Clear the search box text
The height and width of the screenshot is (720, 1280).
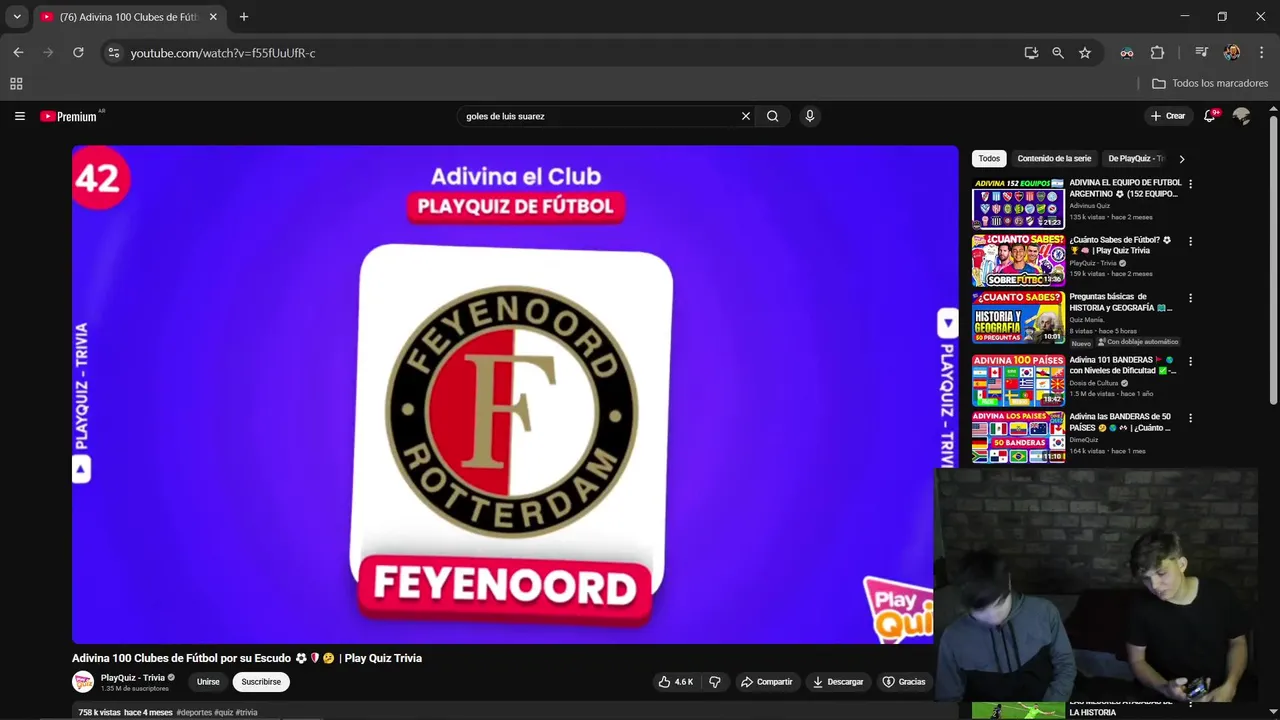point(745,116)
